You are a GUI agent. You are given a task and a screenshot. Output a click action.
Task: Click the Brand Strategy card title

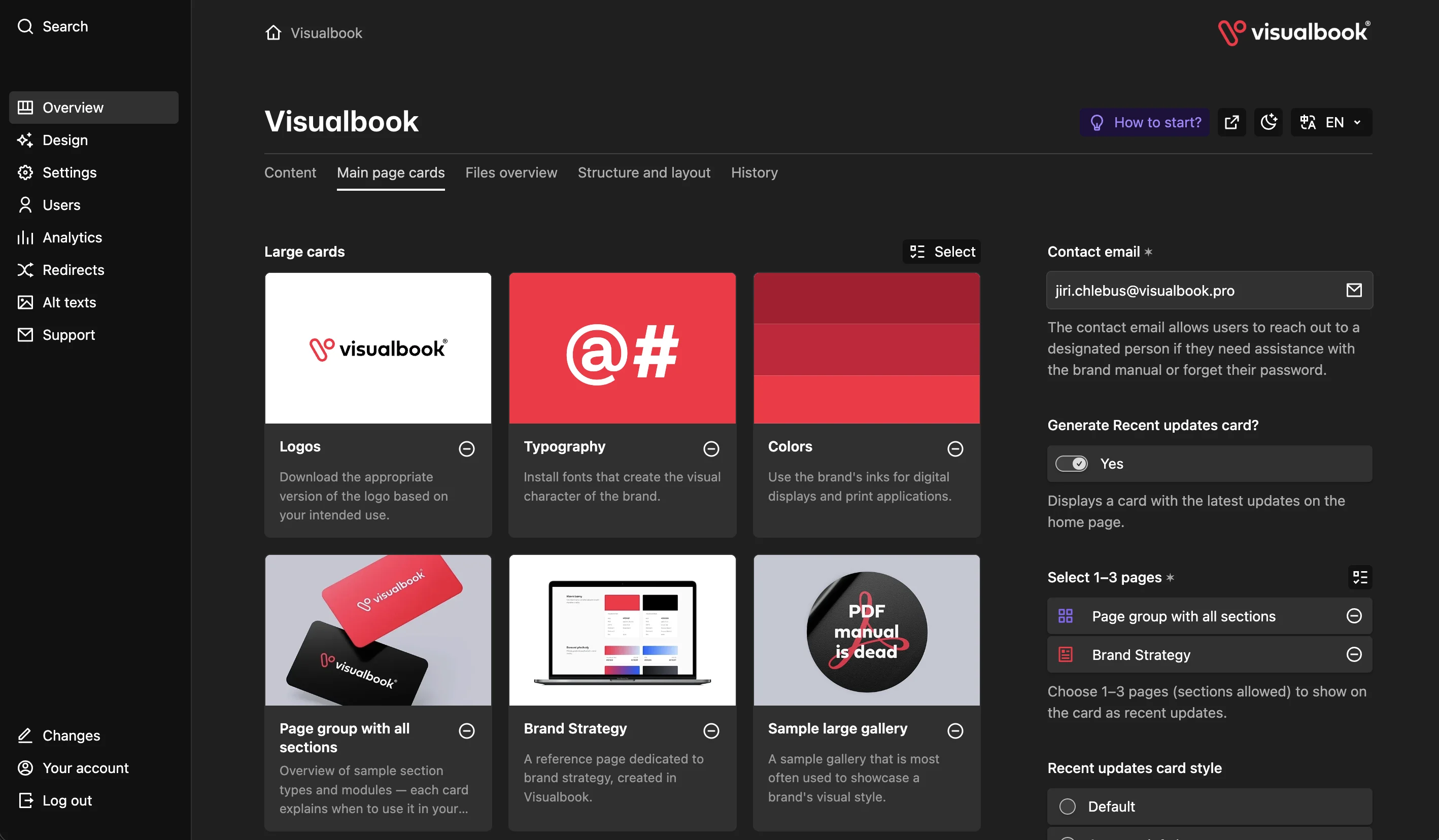575,728
